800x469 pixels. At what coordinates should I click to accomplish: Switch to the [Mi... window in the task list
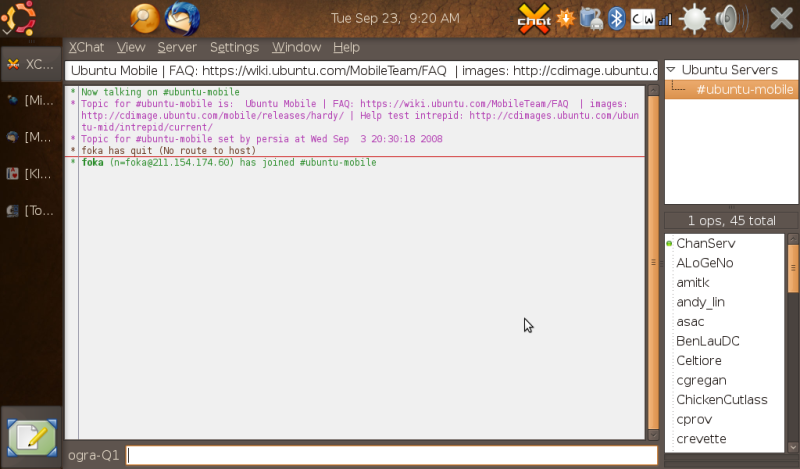point(31,101)
